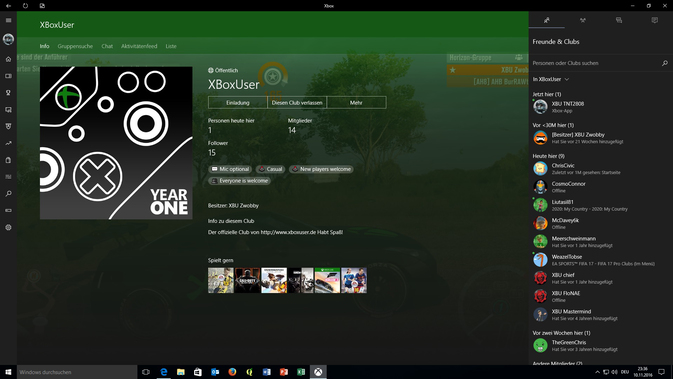Open Outlook in the taskbar

point(215,372)
